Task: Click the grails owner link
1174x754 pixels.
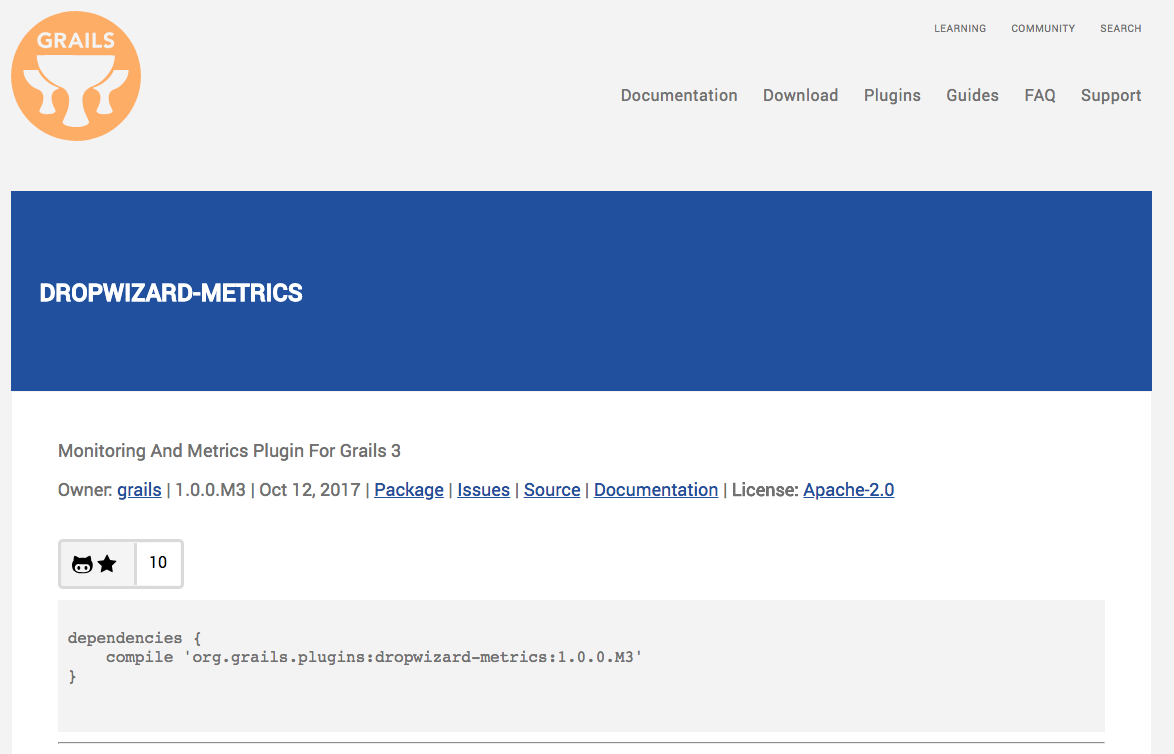Action: (139, 490)
